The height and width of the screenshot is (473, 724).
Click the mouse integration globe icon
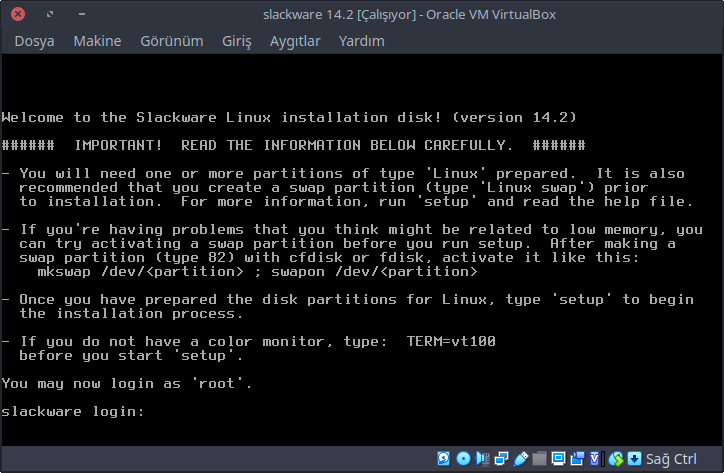(615, 459)
